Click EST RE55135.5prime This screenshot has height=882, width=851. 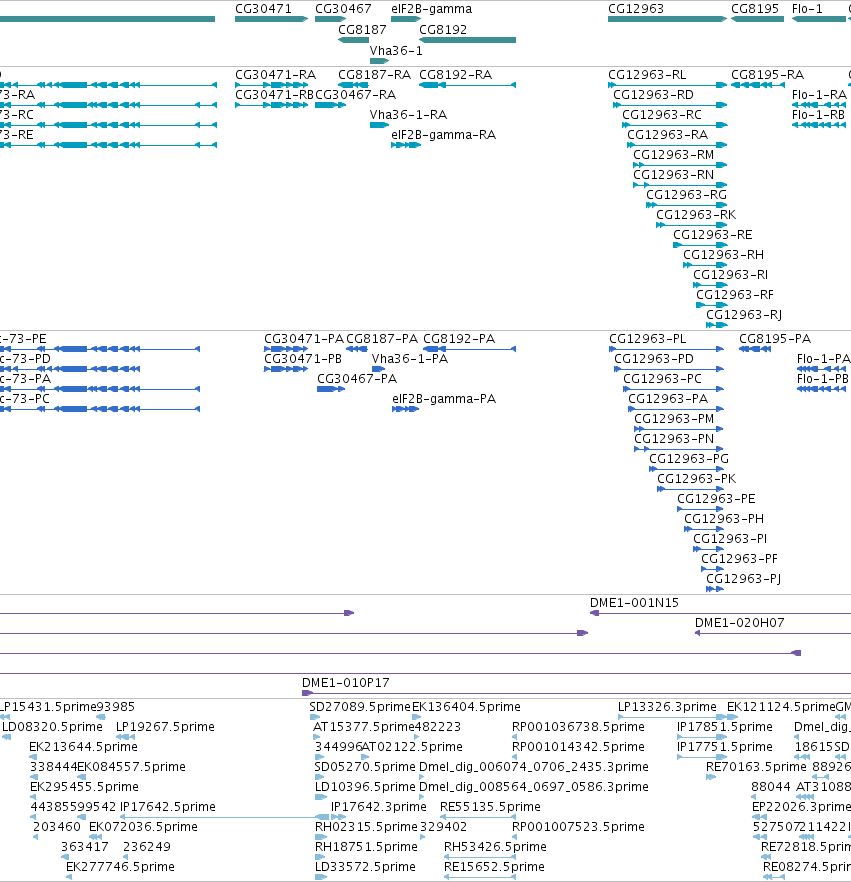point(490,807)
